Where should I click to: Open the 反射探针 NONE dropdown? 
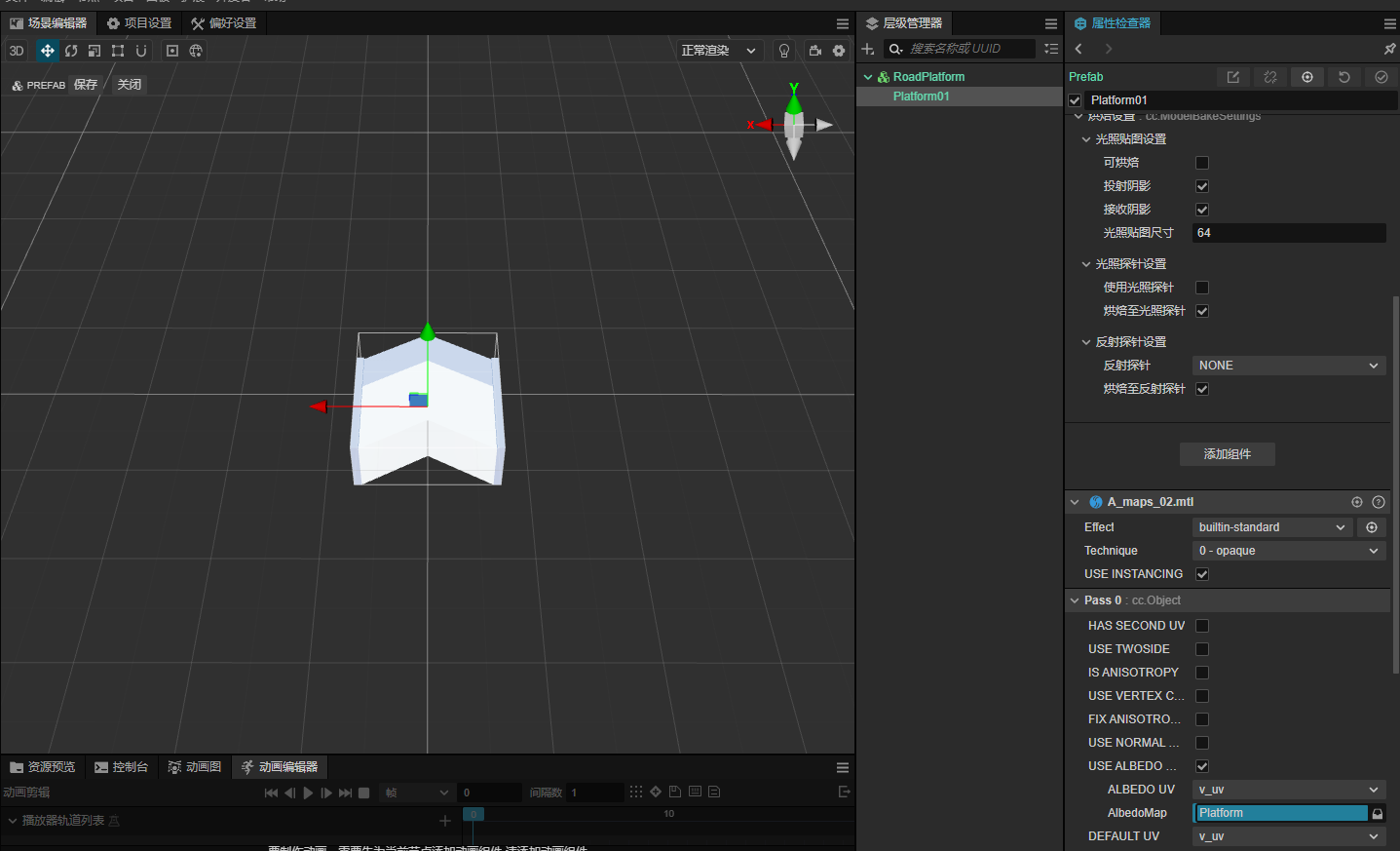[x=1289, y=366]
